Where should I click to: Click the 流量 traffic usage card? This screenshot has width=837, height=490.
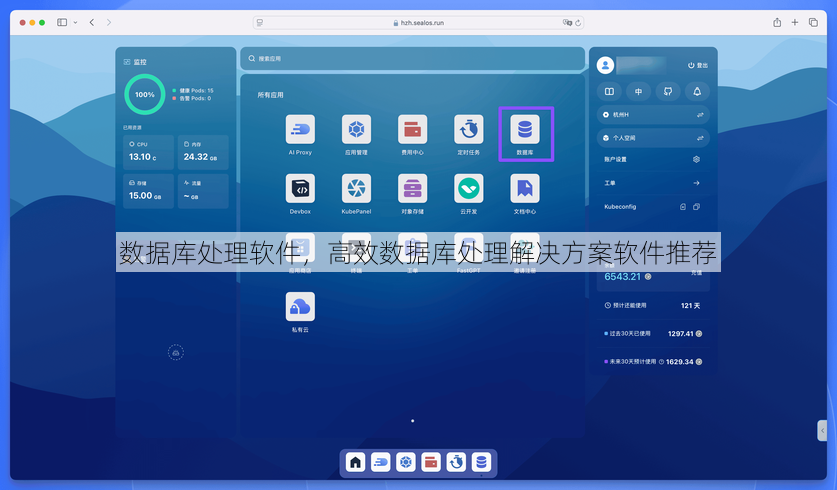click(x=203, y=191)
